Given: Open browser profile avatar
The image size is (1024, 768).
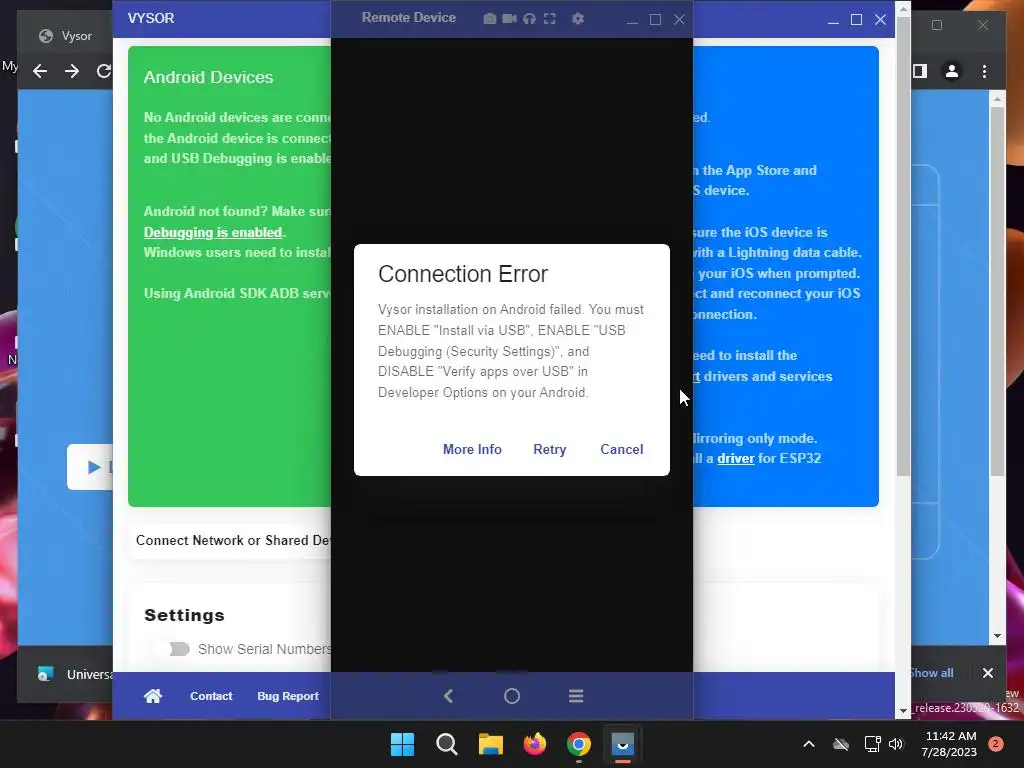Looking at the screenshot, I should (x=952, y=71).
